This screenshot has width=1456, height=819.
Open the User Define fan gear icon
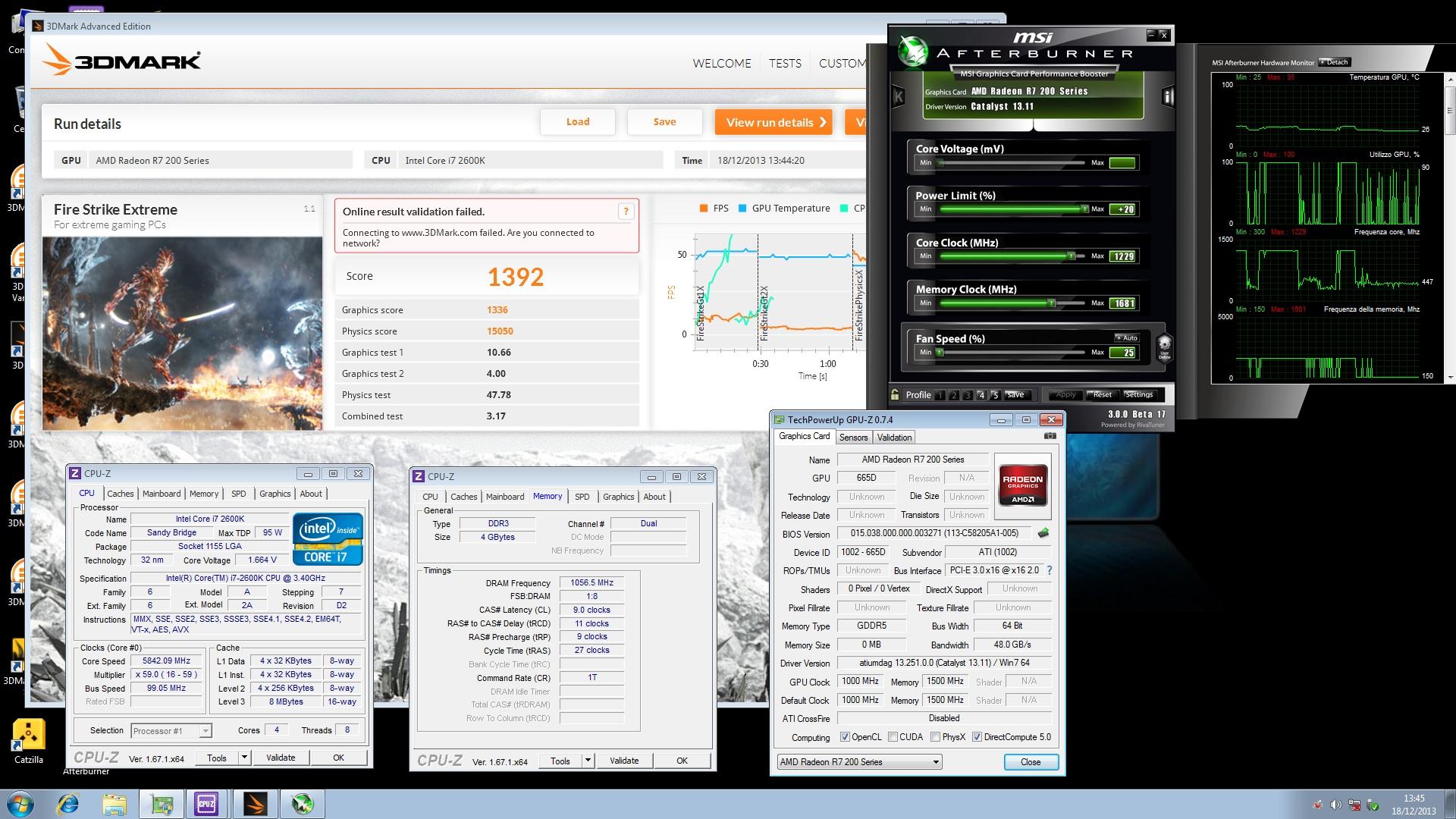1164,347
